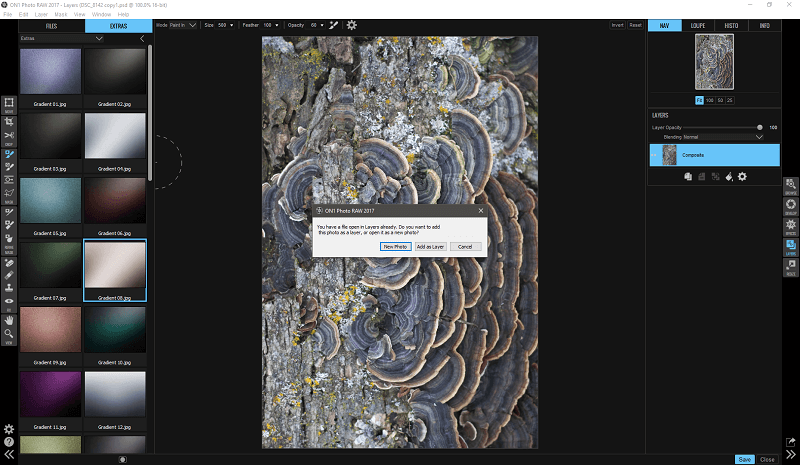Image resolution: width=800 pixels, height=465 pixels.
Task: Select the Masking Brush tool
Action: (x=9, y=154)
